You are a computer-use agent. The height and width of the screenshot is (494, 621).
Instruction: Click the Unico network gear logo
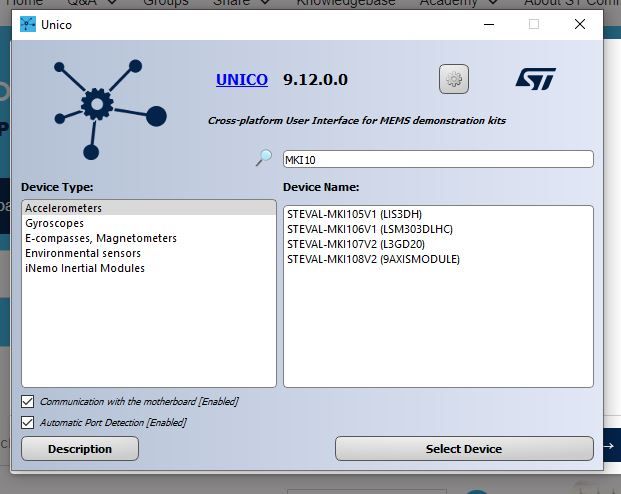[x=110, y=109]
